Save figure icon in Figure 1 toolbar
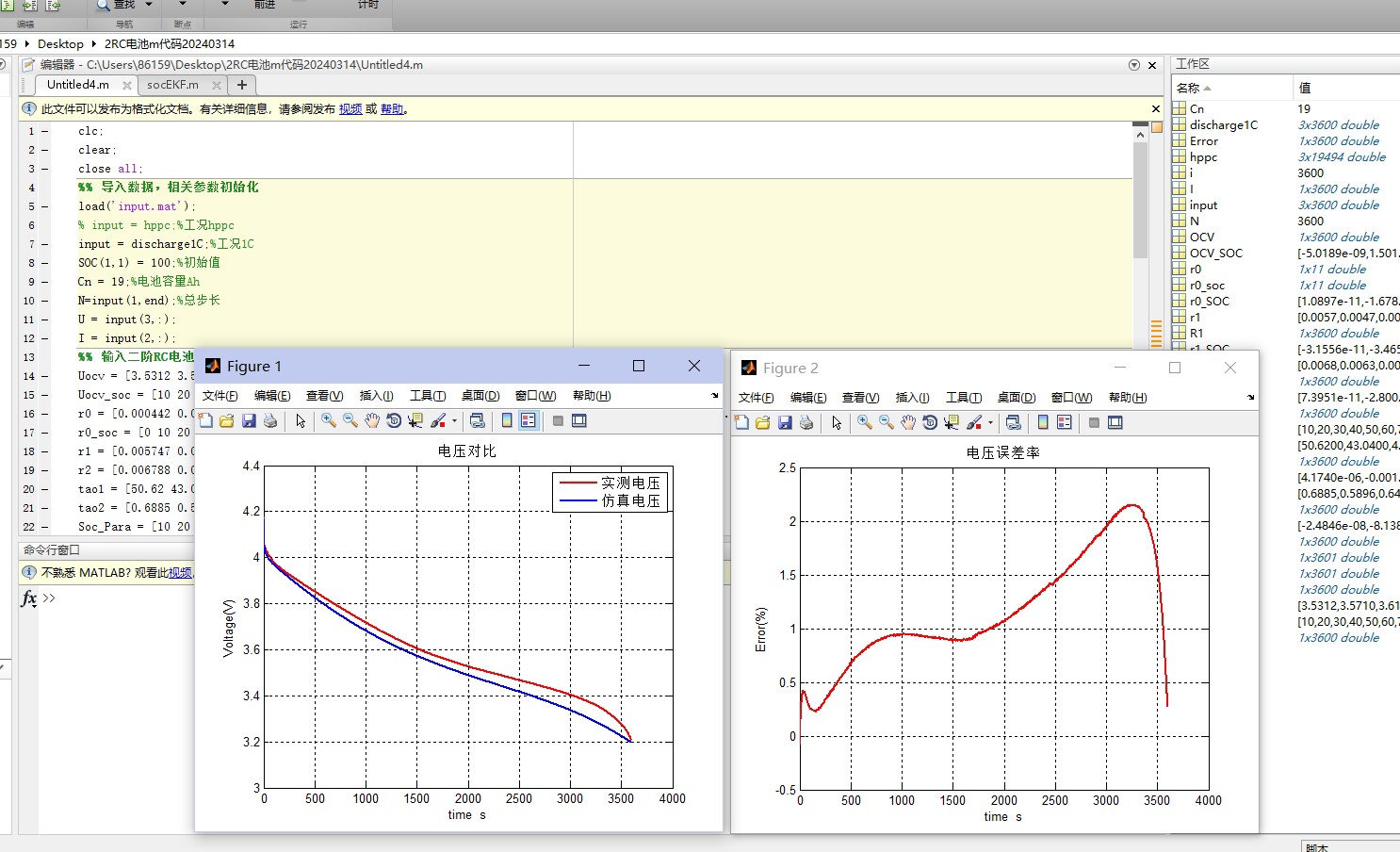 249,420
